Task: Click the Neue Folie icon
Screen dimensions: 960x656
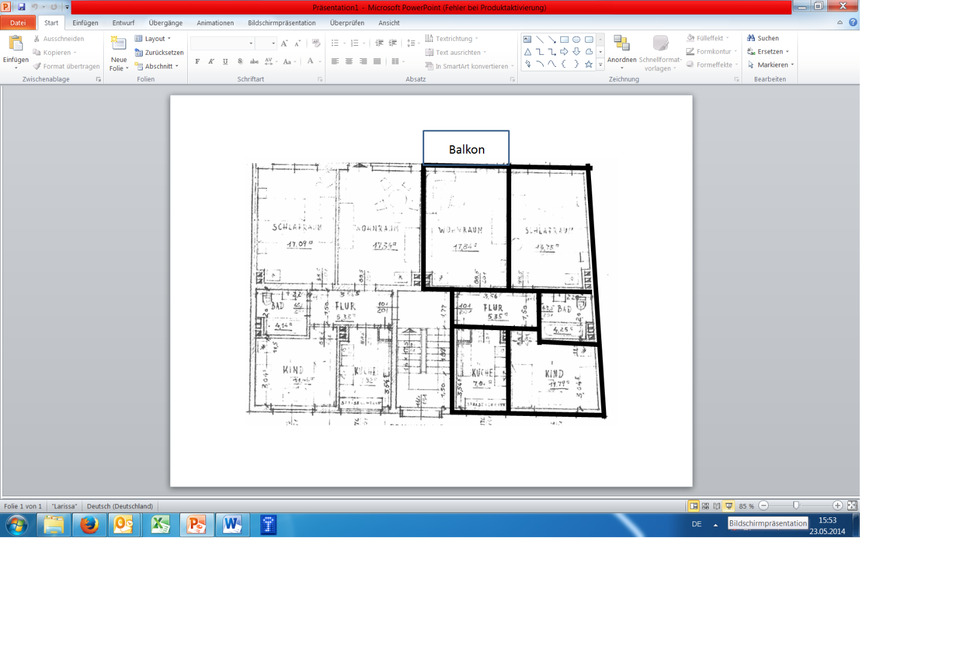Action: (x=119, y=44)
